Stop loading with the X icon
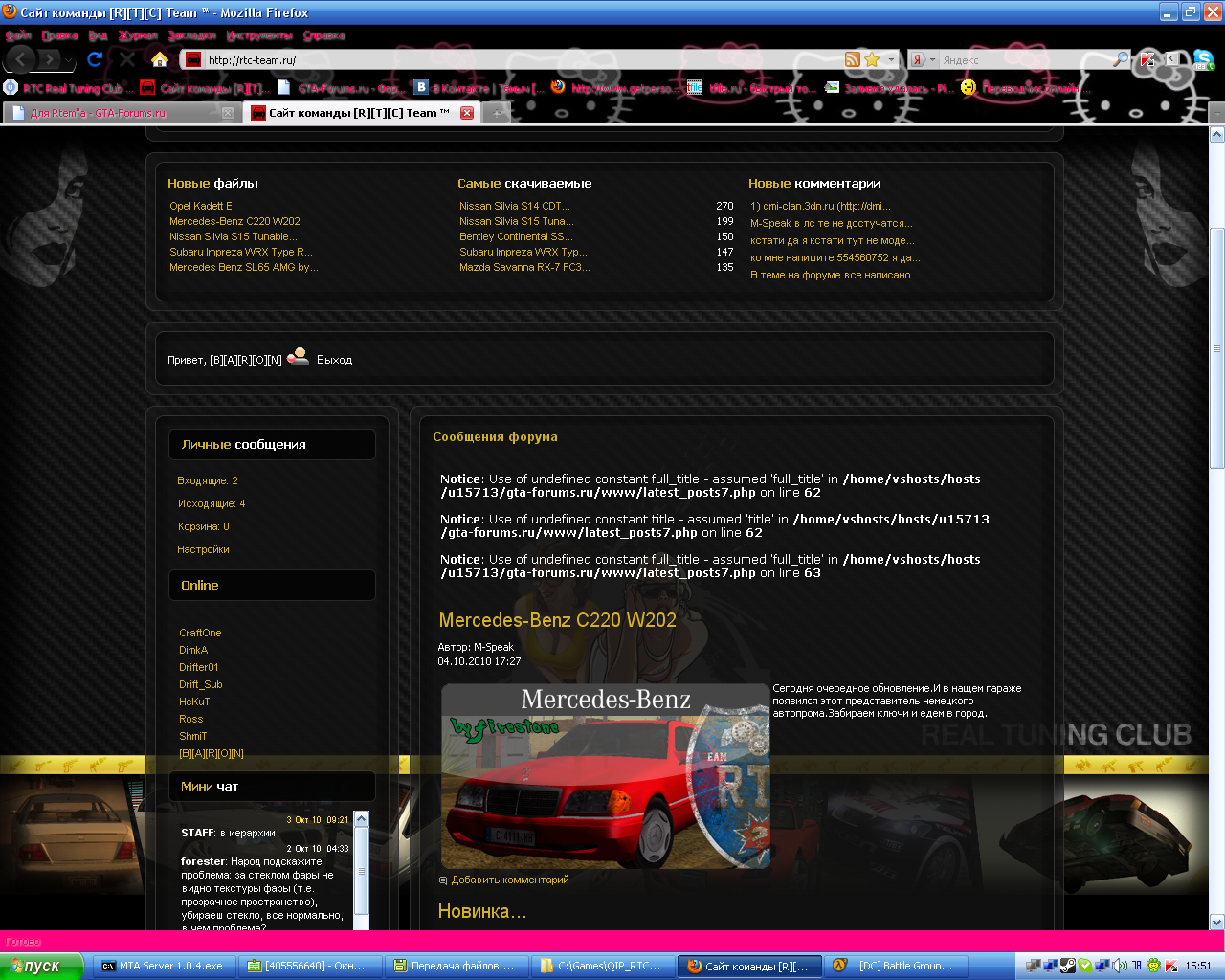This screenshot has height=980, width=1225. click(127, 59)
